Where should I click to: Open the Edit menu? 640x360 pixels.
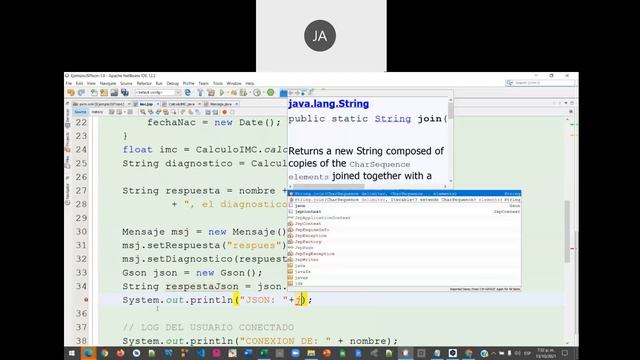pyautogui.click(x=79, y=83)
